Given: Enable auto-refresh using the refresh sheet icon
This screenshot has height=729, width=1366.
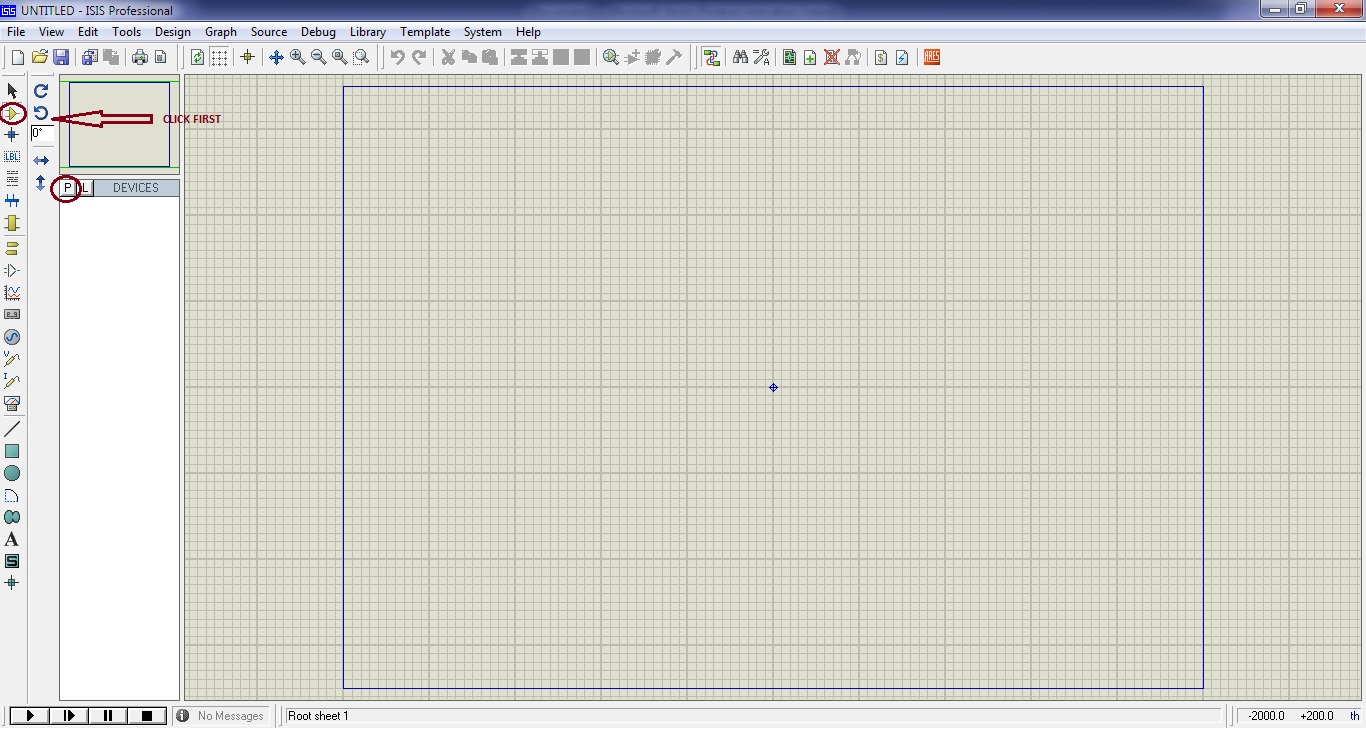Looking at the screenshot, I should click(x=197, y=57).
